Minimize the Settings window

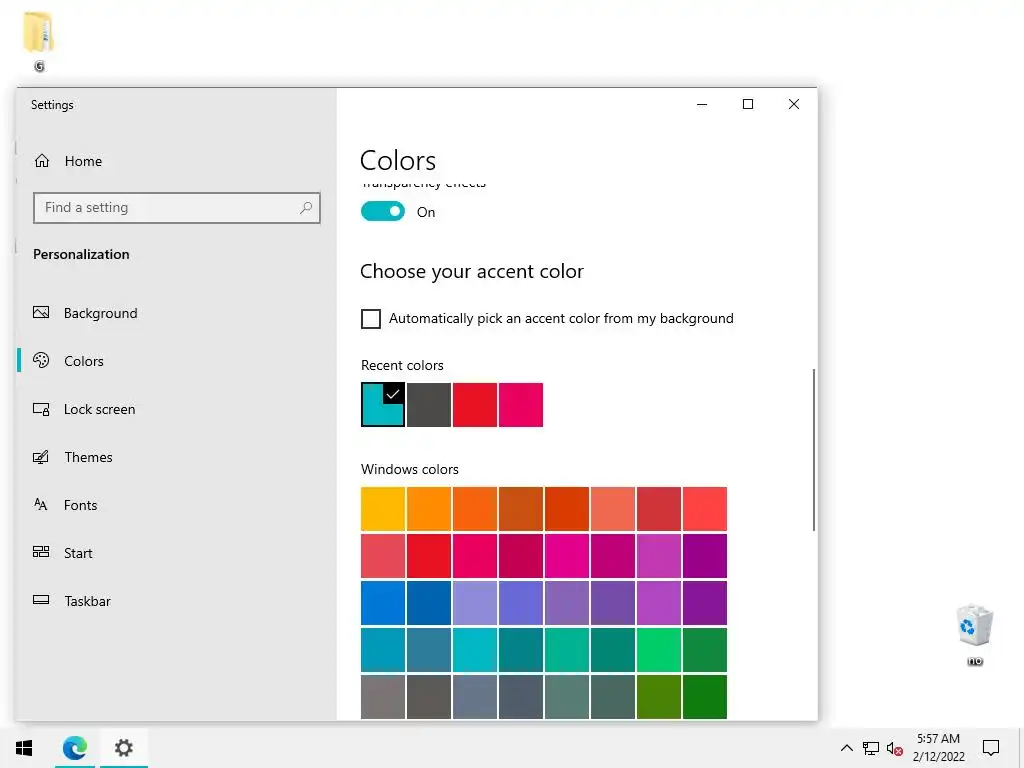[702, 104]
